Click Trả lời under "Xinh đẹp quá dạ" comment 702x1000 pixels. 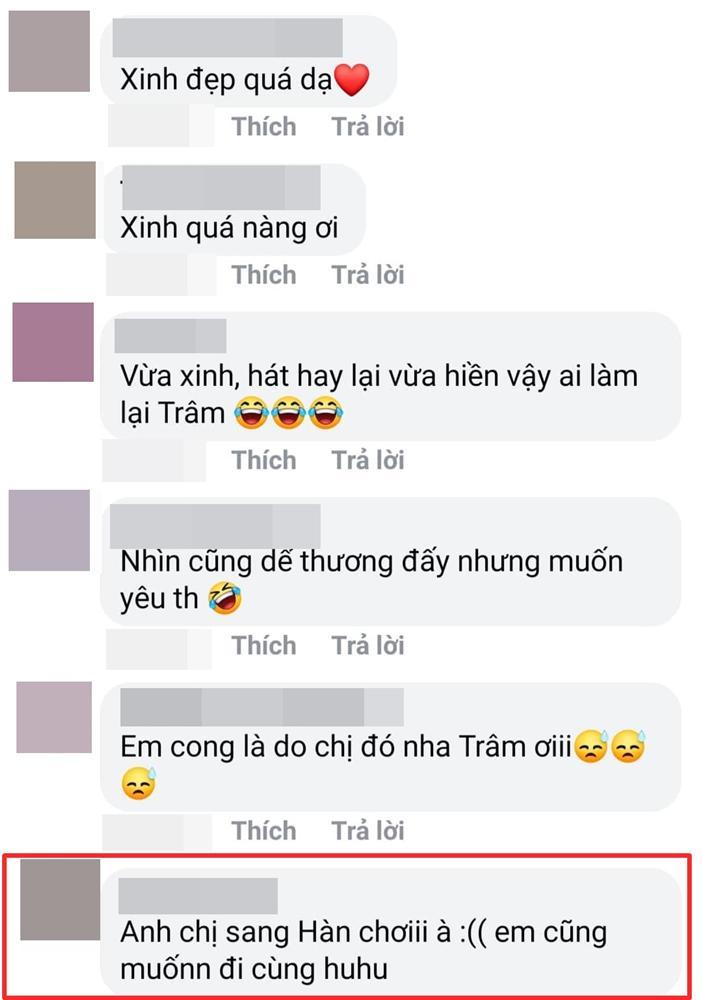pyautogui.click(x=368, y=126)
